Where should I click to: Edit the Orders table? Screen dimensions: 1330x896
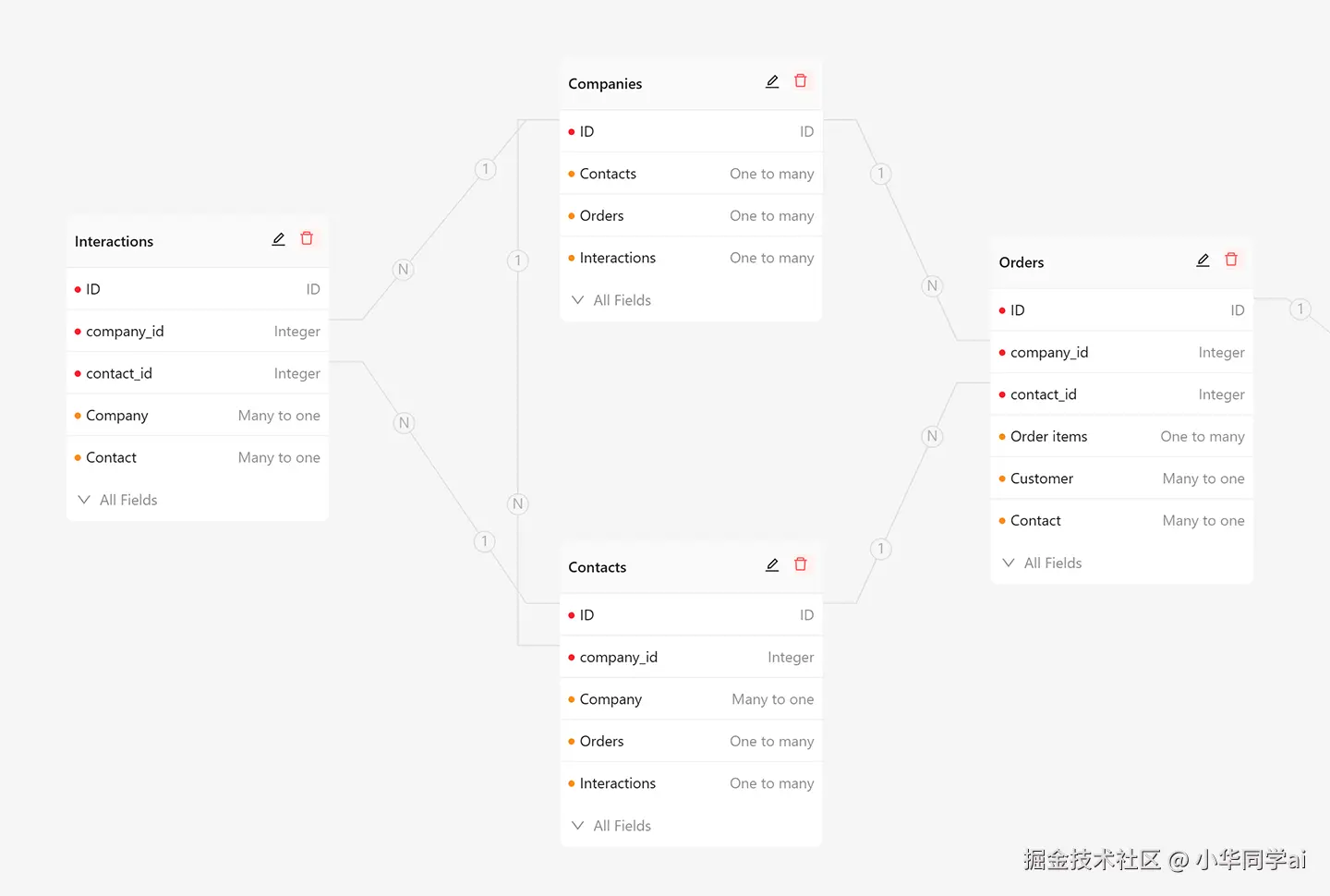point(1203,260)
